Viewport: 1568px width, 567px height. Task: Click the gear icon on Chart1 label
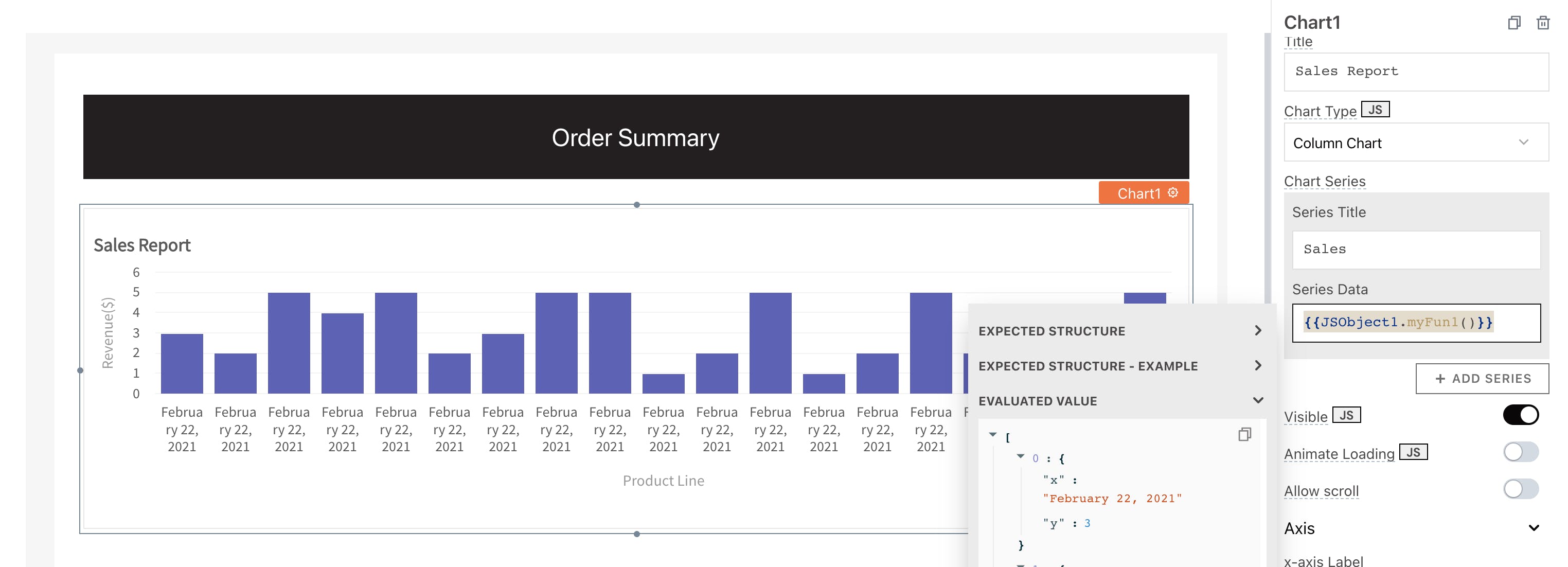(x=1172, y=192)
